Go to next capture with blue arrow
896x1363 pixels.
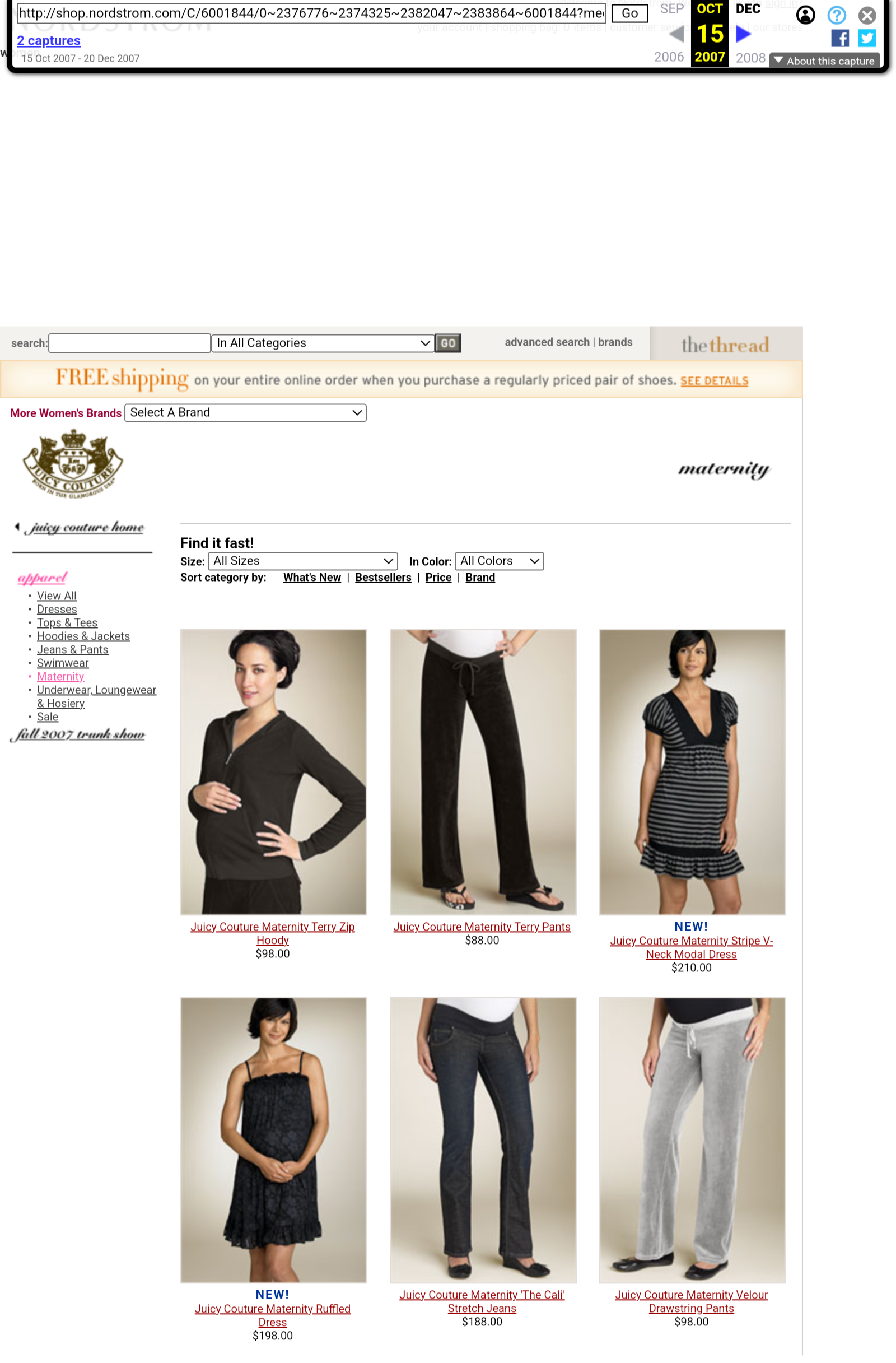tap(743, 34)
